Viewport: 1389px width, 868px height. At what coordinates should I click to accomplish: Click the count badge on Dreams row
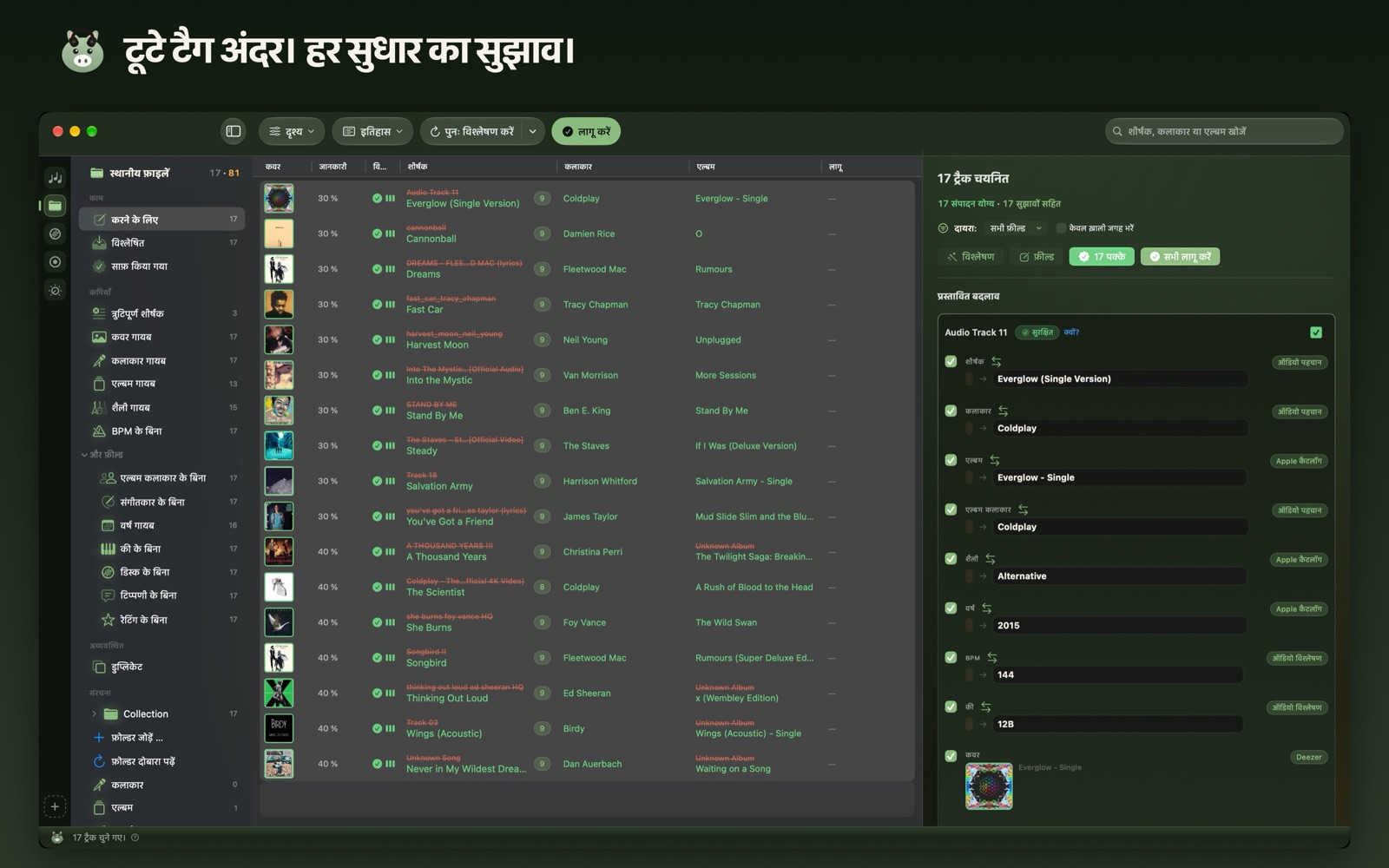pyautogui.click(x=542, y=269)
